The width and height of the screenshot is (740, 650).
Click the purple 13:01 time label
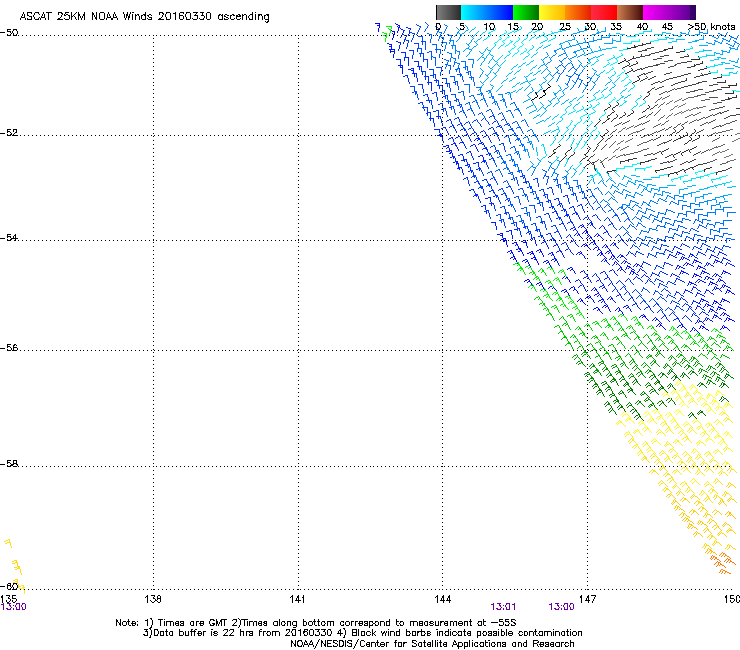(503, 607)
